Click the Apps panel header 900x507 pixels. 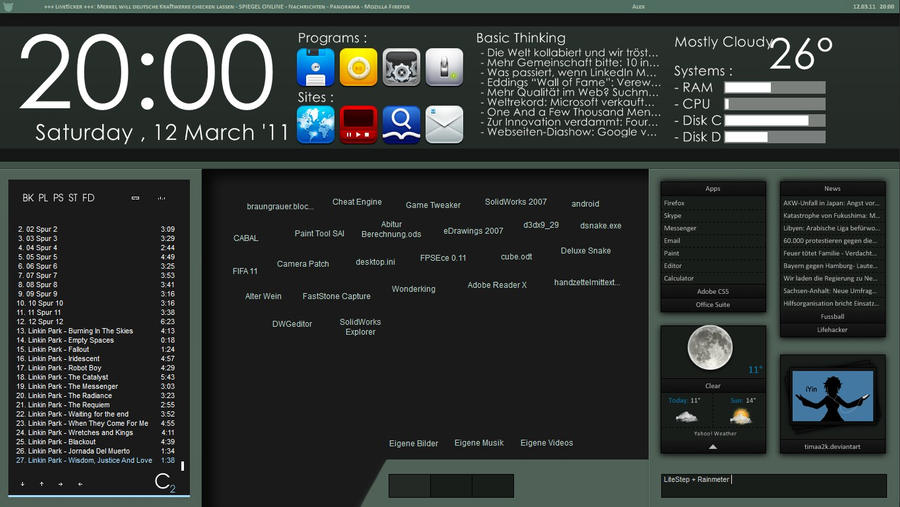pyautogui.click(x=713, y=188)
